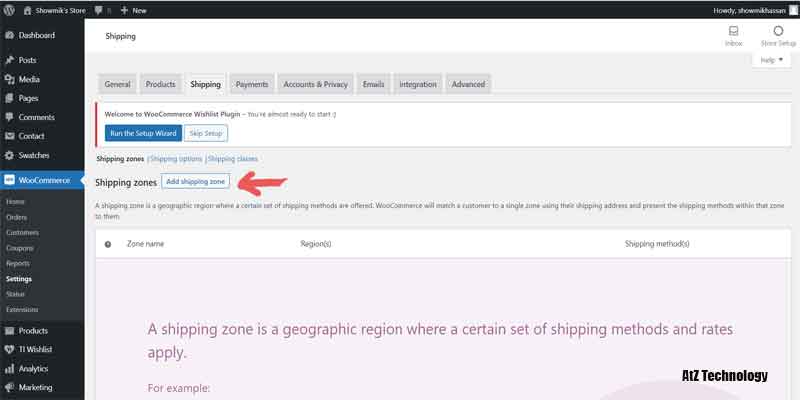
Task: Click the help icon beside Zone name
Action: coord(108,243)
